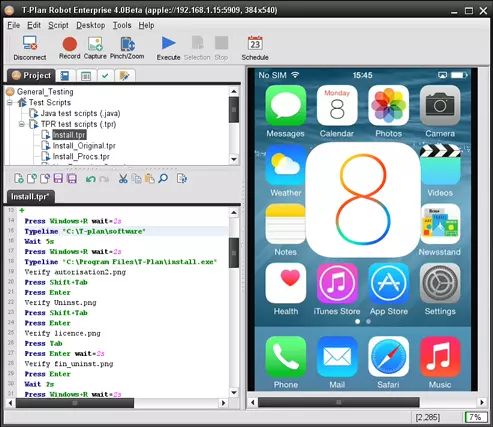This screenshot has height=427, width=493.
Task: Collapse the Test Scripts tree node
Action: (x=10, y=102)
